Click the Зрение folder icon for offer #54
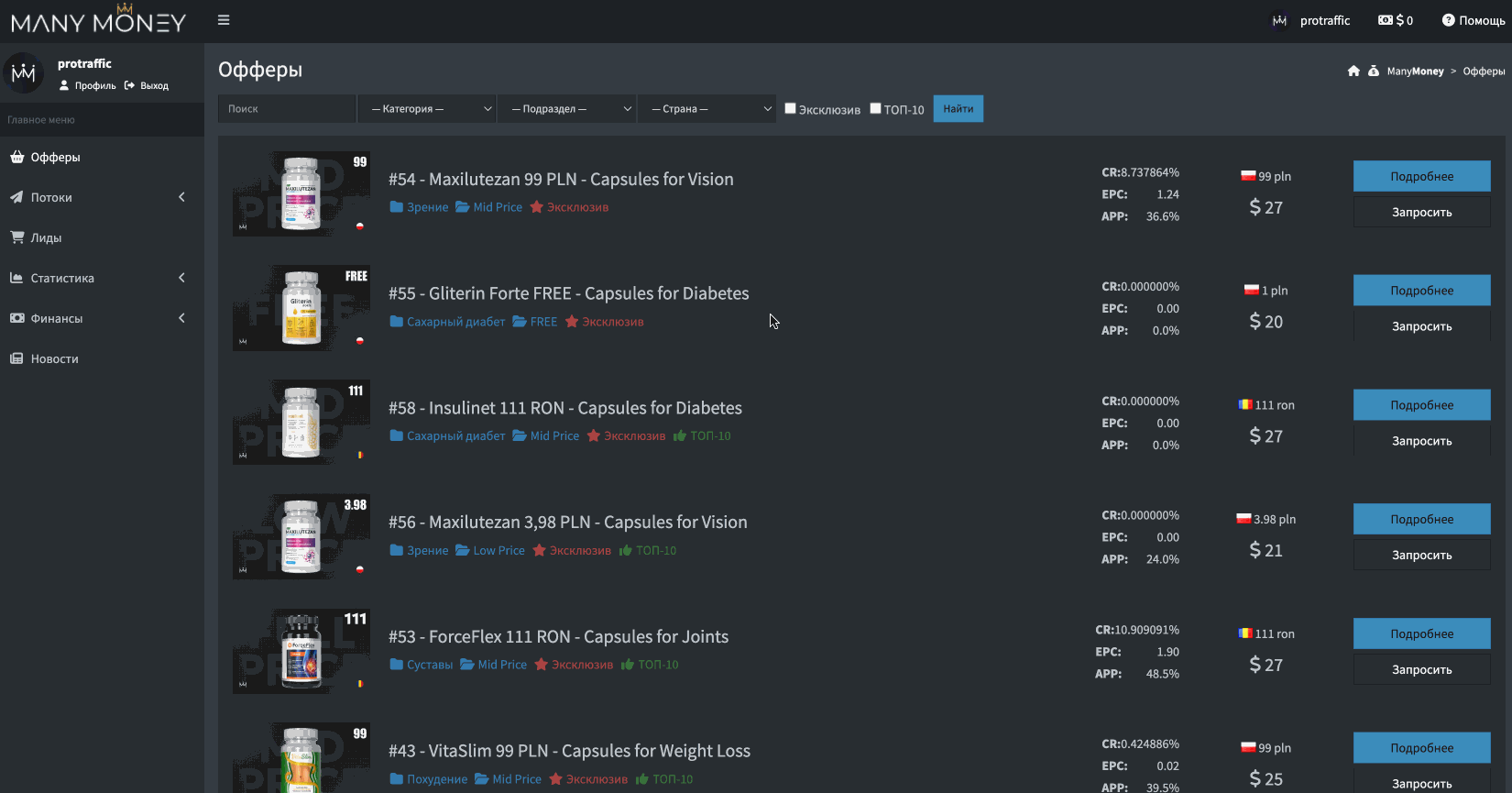 (397, 207)
